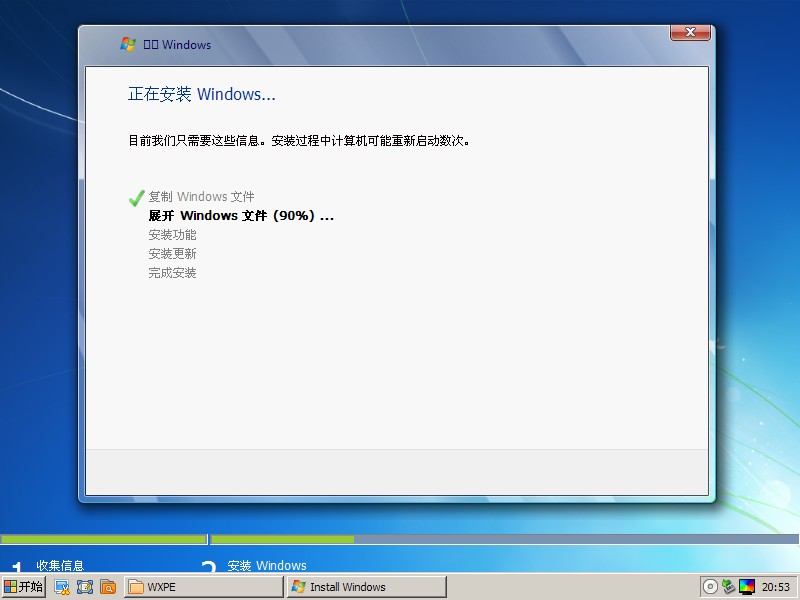Viewport: 800px width, 600px height.
Task: Click the 安装 Windows progress bar
Action: pos(505,539)
